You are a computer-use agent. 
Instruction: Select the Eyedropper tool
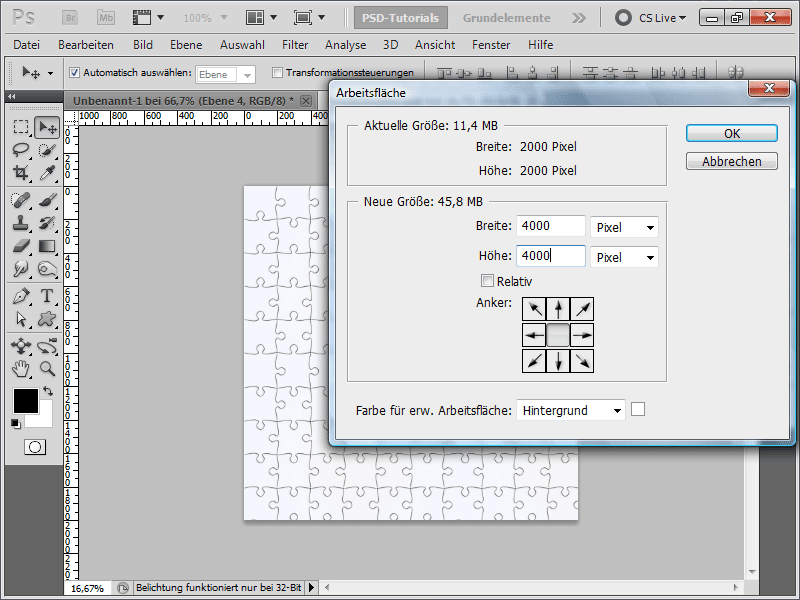coord(47,172)
